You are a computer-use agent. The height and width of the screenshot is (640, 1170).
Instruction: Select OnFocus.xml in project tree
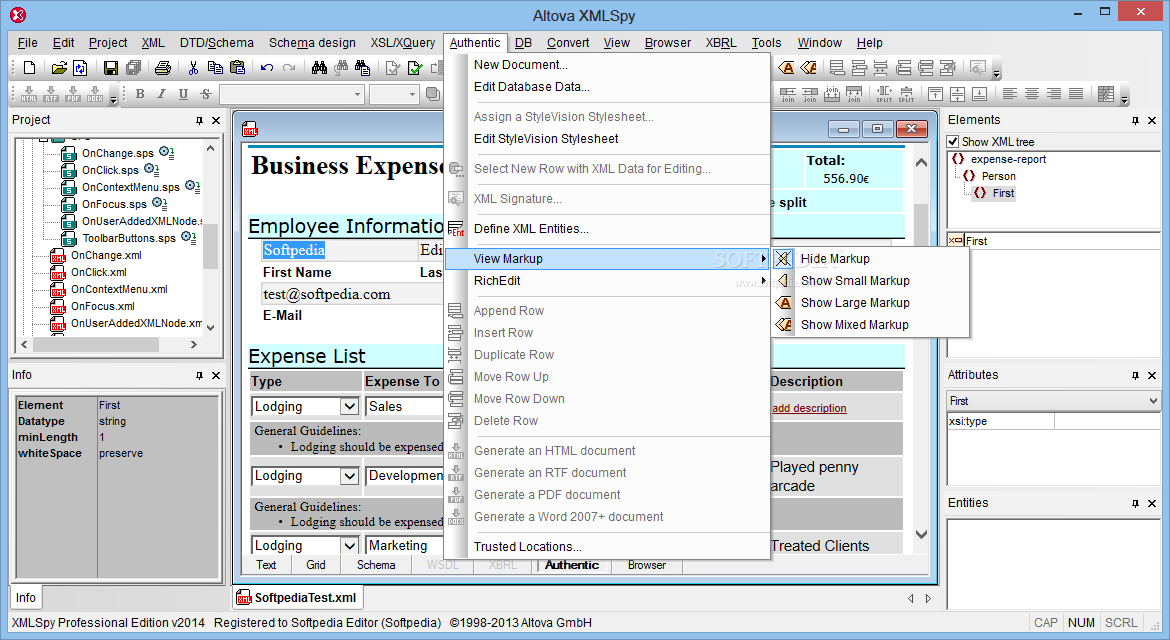(x=102, y=306)
